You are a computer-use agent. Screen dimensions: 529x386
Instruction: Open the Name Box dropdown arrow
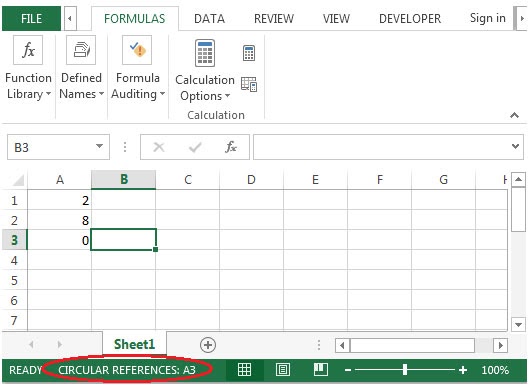coord(99,146)
